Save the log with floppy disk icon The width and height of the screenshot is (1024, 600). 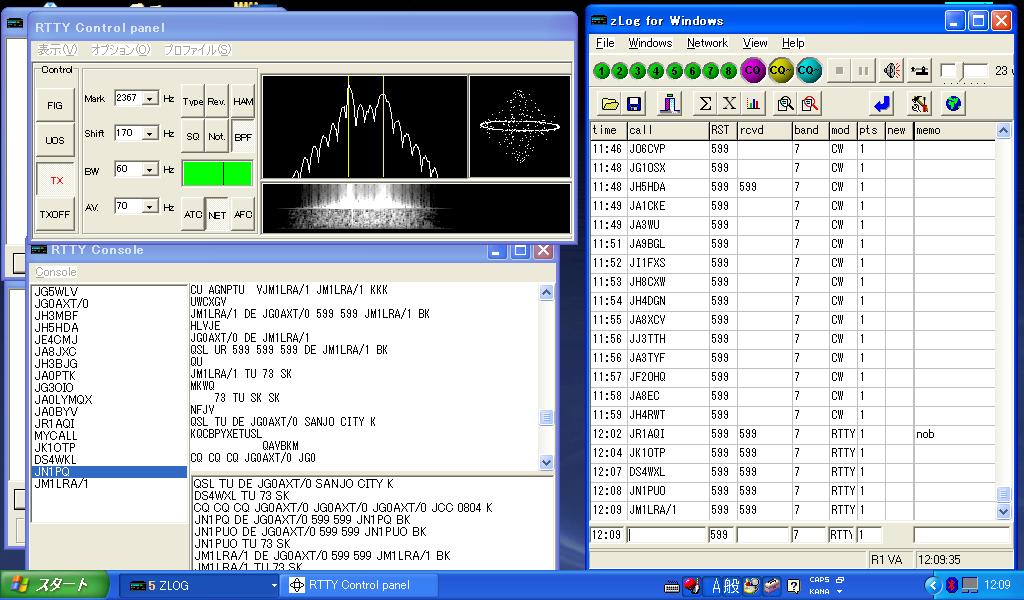[x=633, y=104]
